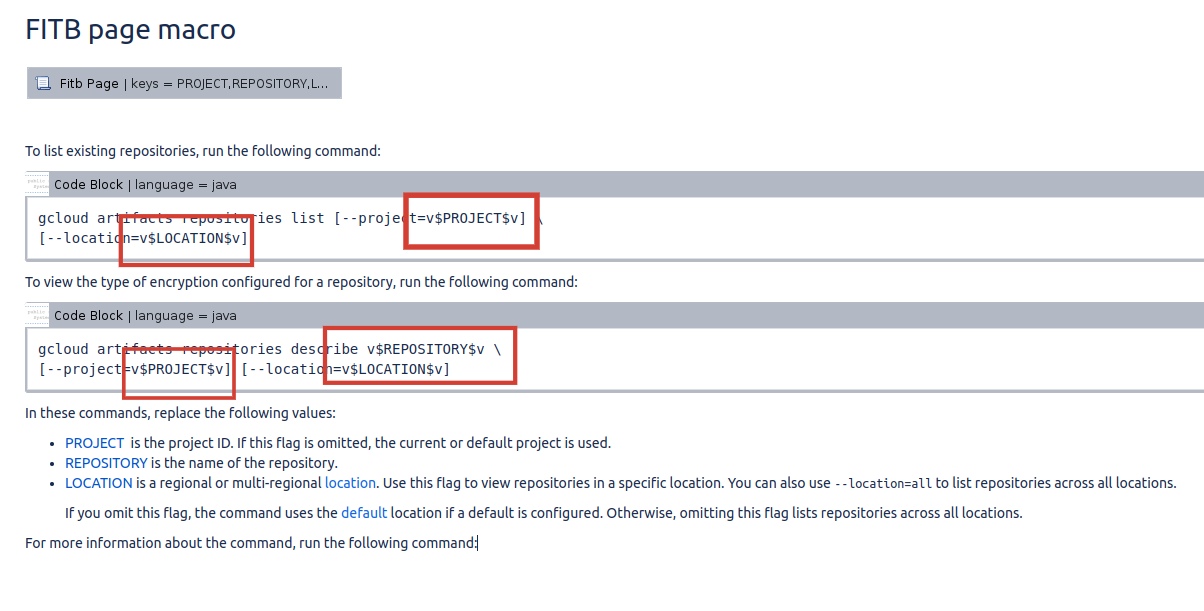This screenshot has width=1204, height=611.
Task: Open the uppercase LOCATION link
Action: click(99, 483)
